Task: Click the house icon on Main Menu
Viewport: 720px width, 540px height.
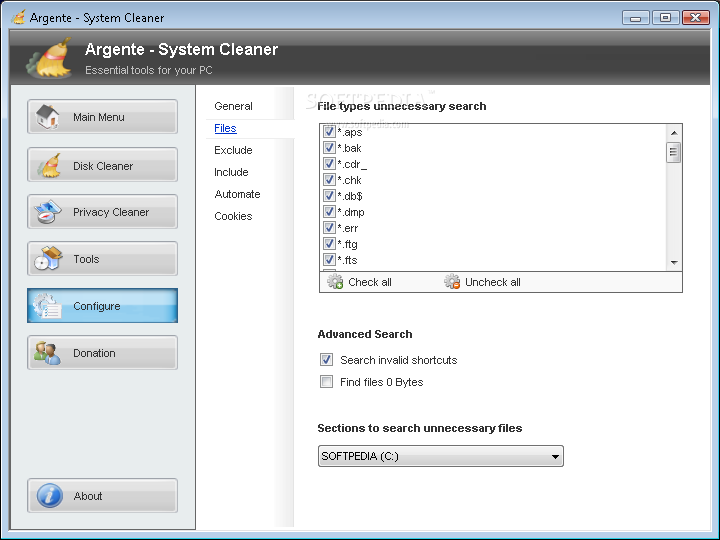Action: tap(48, 117)
